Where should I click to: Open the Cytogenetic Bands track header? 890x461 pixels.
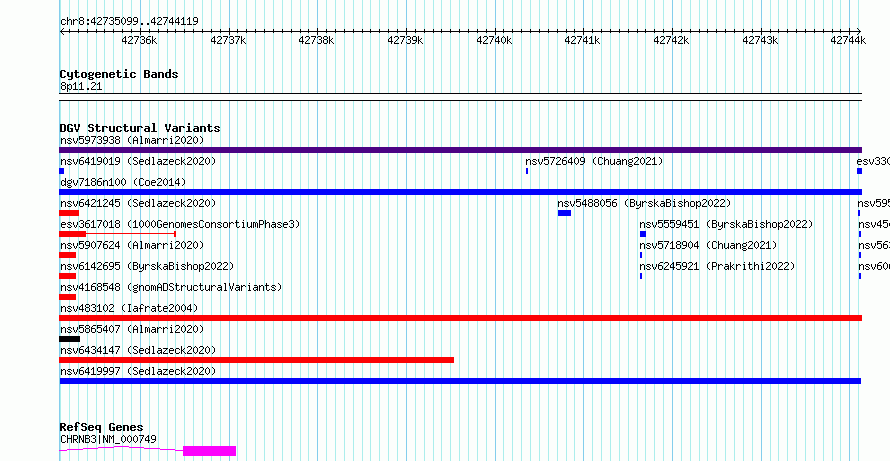coord(119,74)
